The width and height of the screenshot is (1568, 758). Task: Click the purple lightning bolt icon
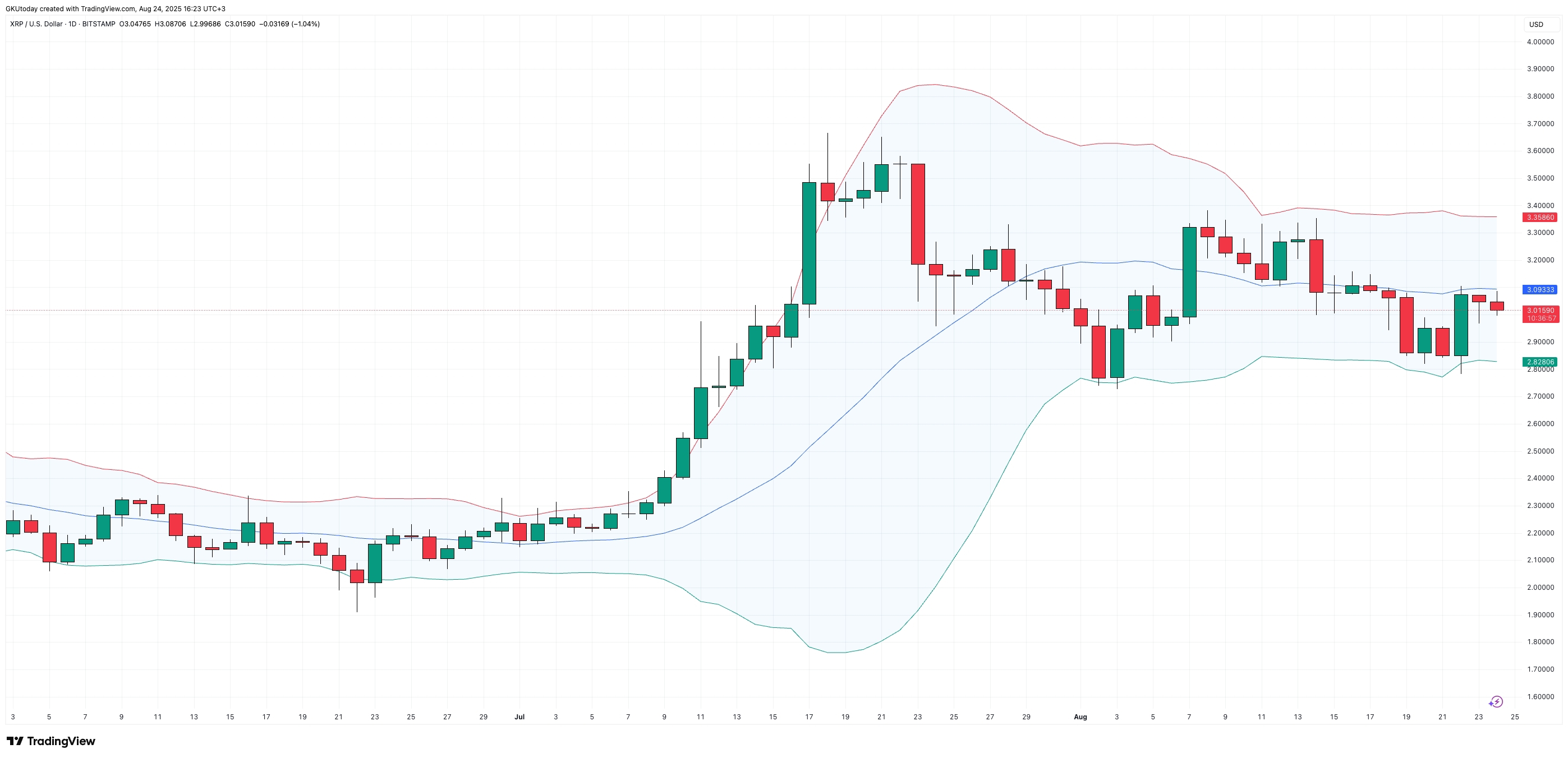[1496, 701]
